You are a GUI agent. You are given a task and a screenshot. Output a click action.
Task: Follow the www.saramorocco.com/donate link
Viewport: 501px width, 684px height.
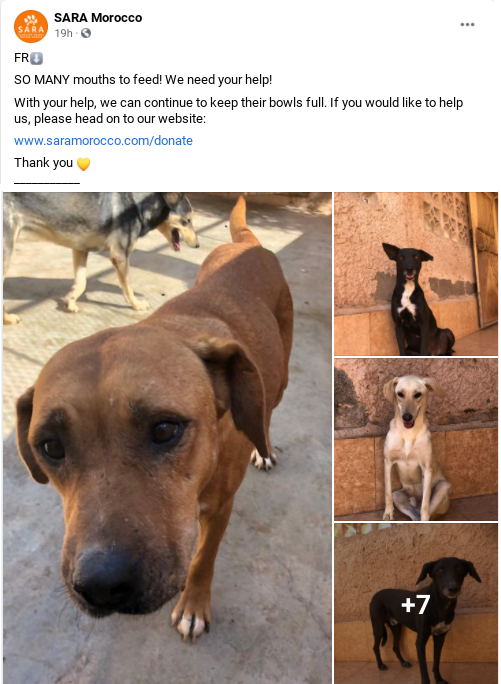pyautogui.click(x=103, y=141)
